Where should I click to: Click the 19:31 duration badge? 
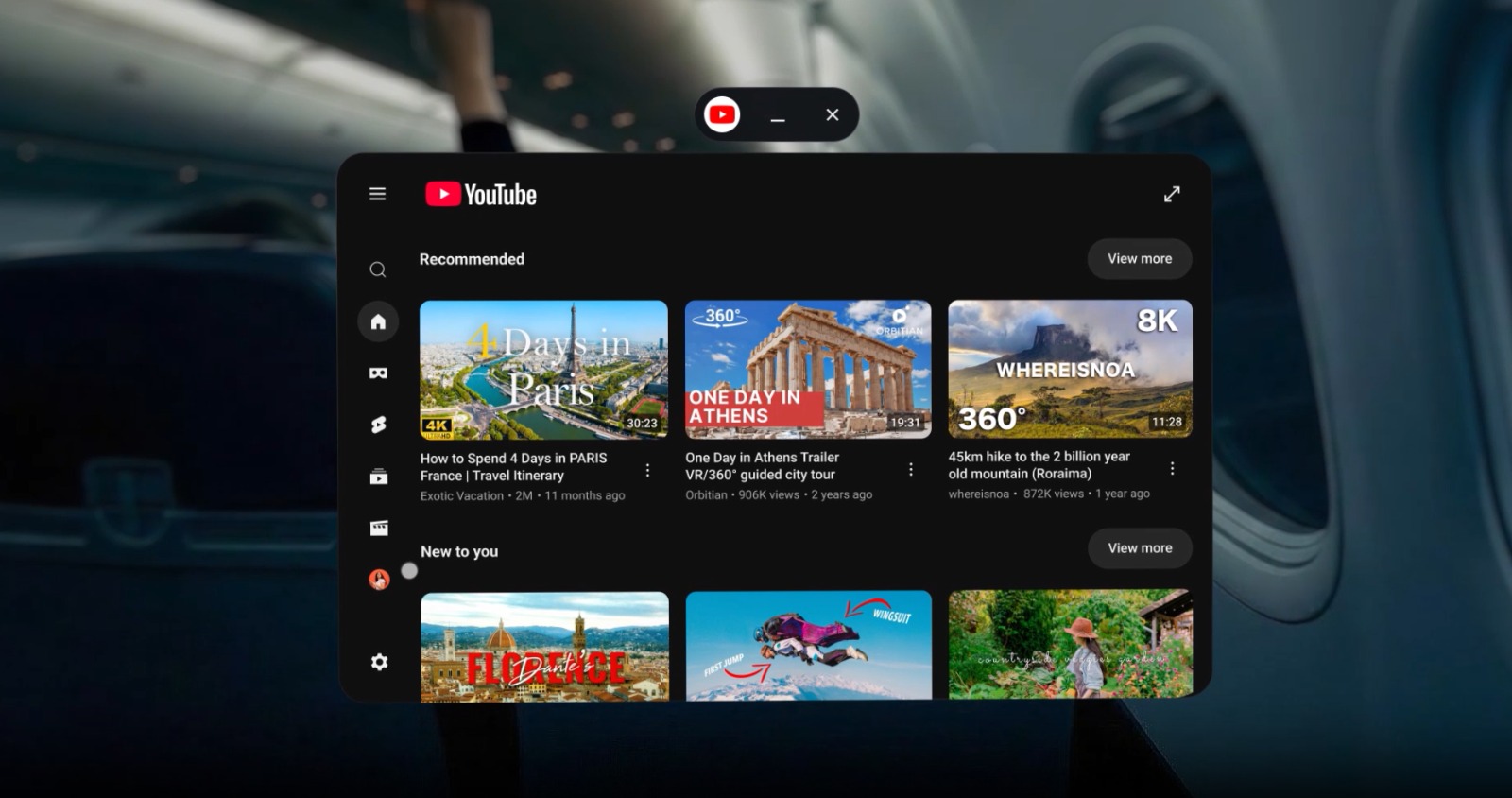[905, 423]
